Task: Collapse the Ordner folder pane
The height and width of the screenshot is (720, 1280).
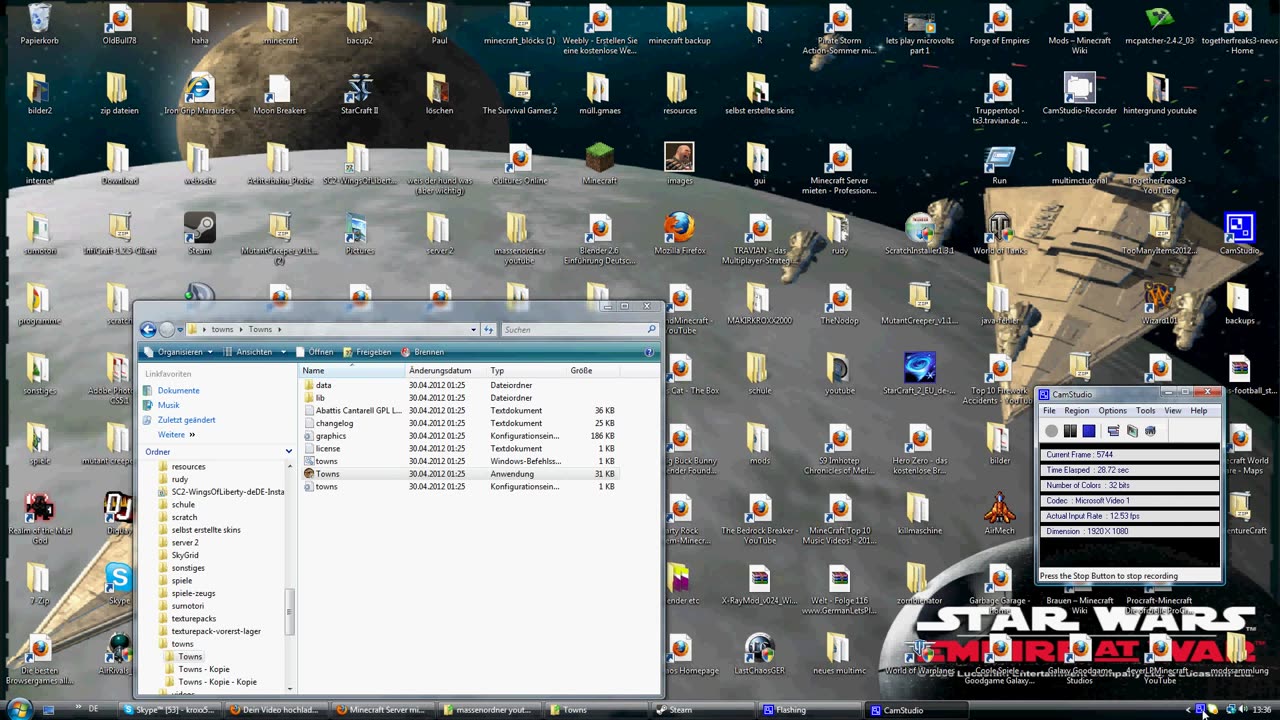Action: (289, 452)
